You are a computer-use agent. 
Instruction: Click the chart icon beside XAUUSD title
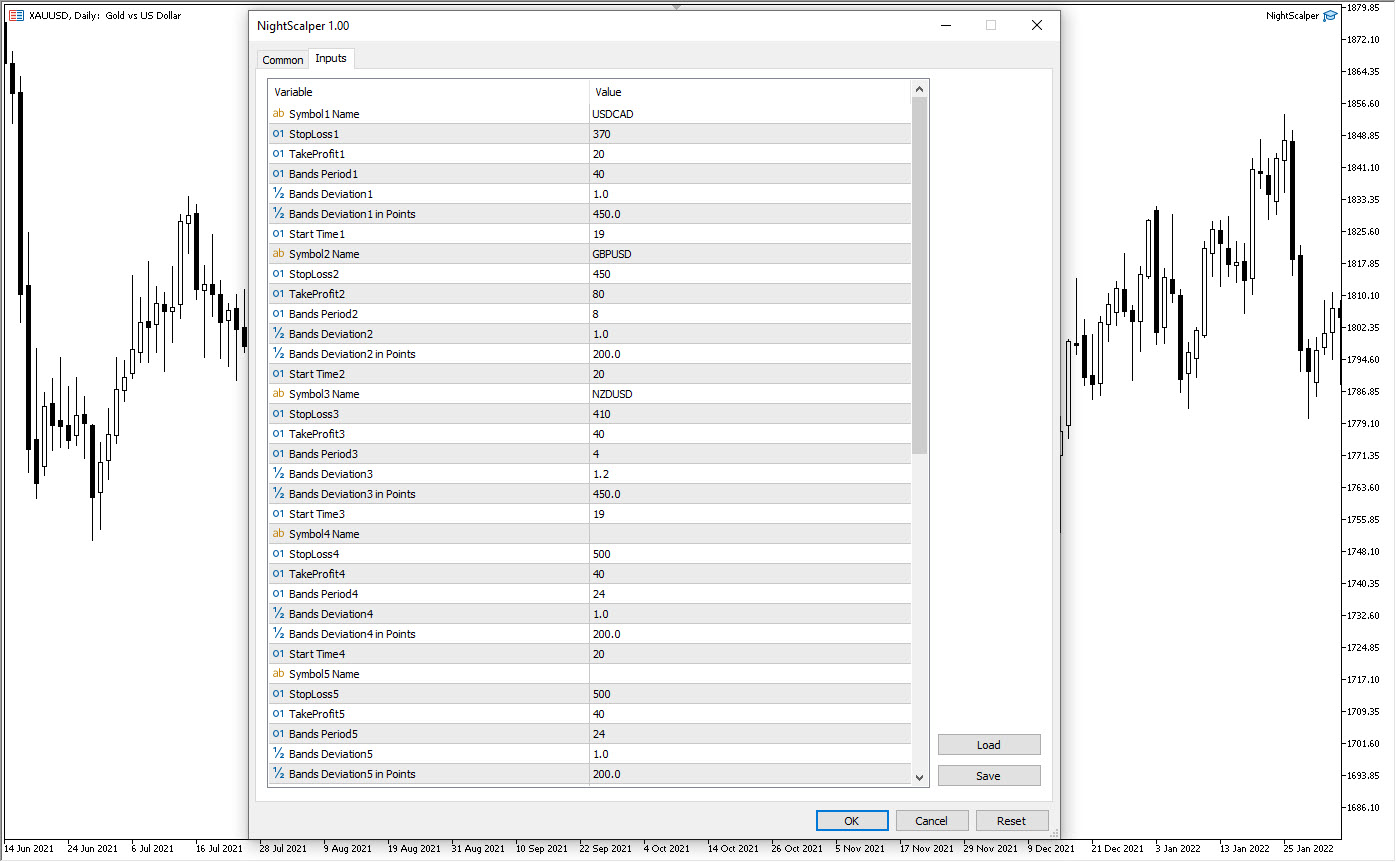(x=16, y=15)
